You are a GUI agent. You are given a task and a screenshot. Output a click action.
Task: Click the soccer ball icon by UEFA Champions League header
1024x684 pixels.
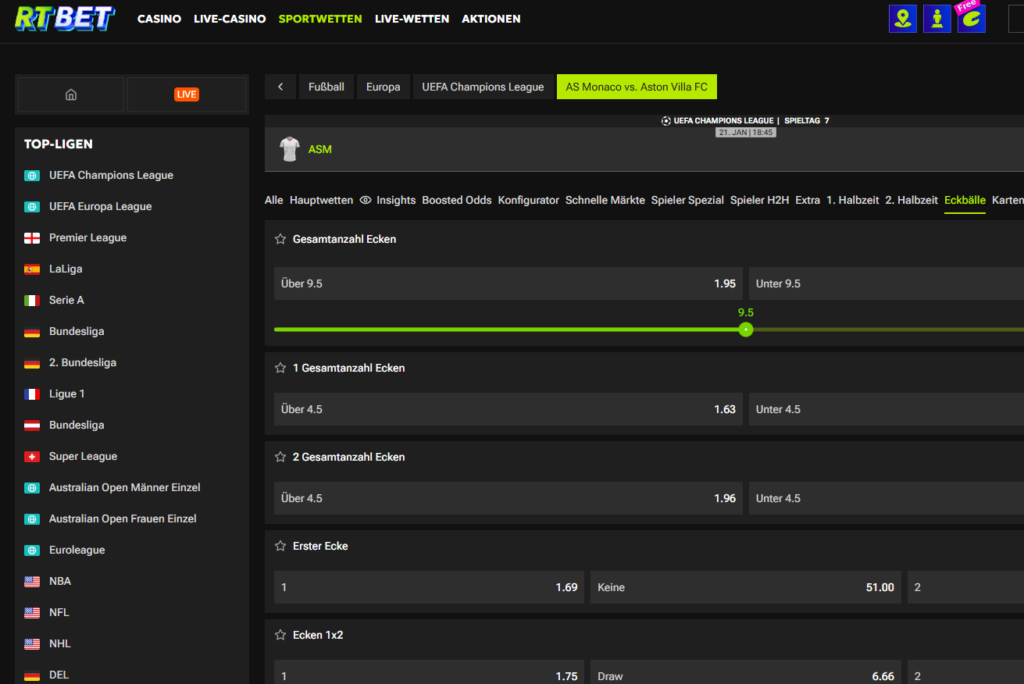(x=665, y=121)
